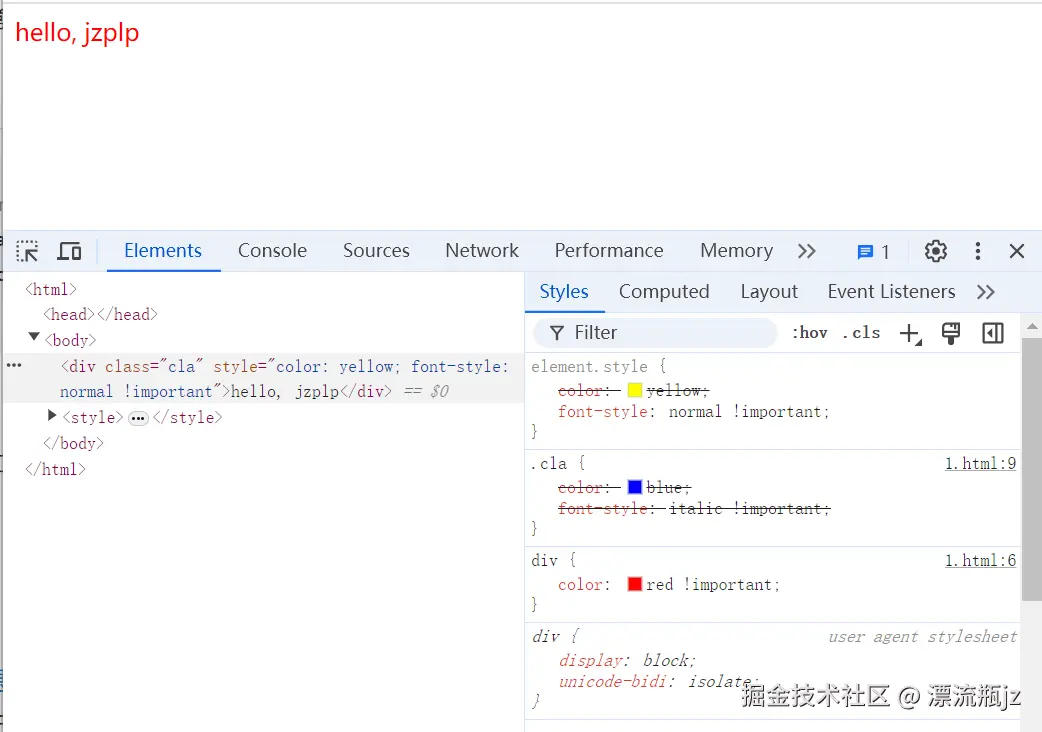Add a new style rule with plus icon
The image size is (1042, 732).
click(908, 332)
